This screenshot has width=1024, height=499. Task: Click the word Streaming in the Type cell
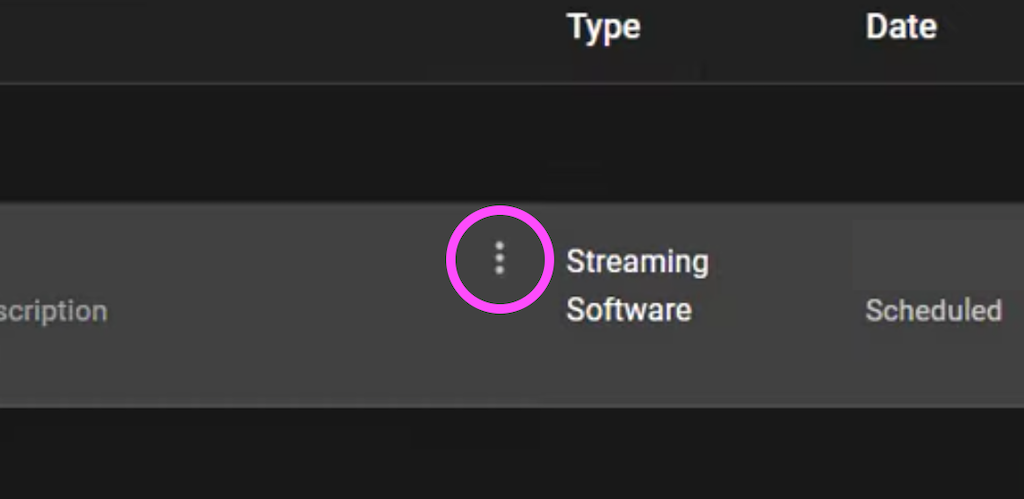637,262
